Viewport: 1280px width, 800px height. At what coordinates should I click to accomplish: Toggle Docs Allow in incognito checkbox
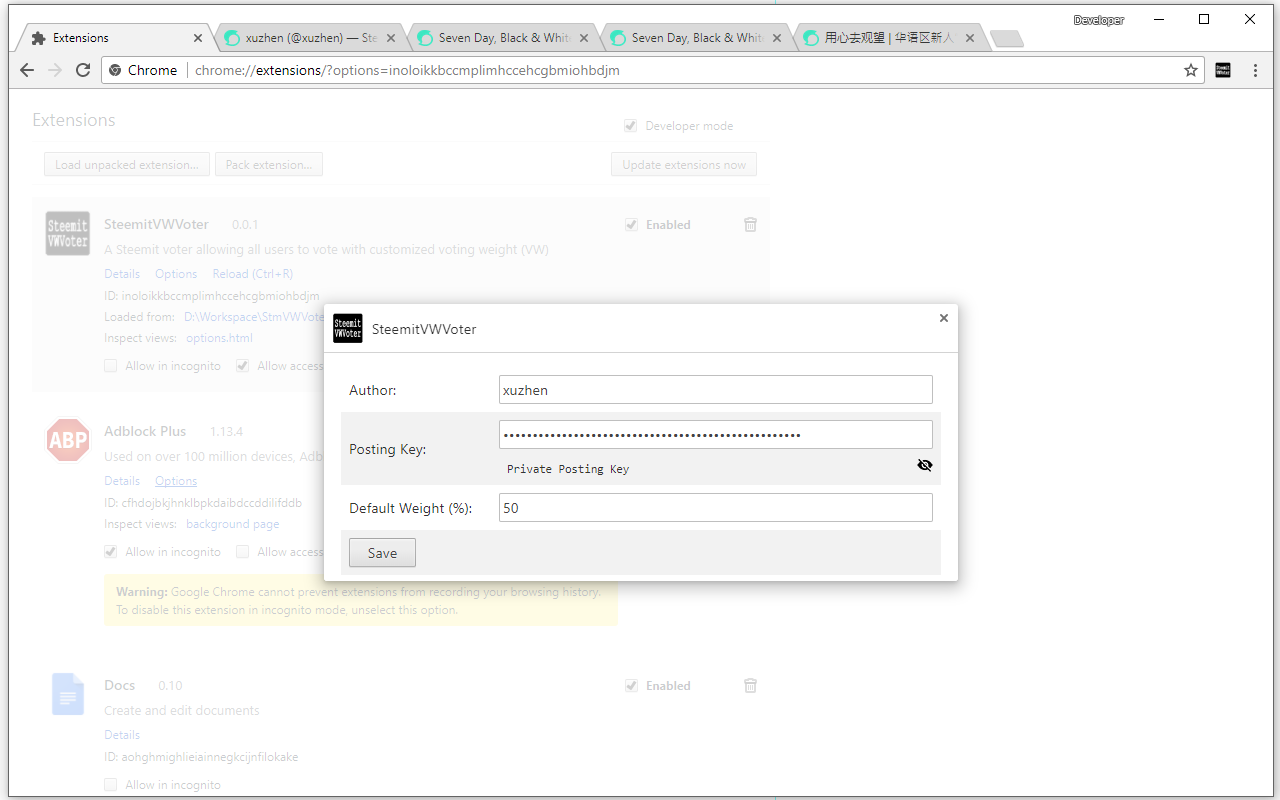click(111, 785)
